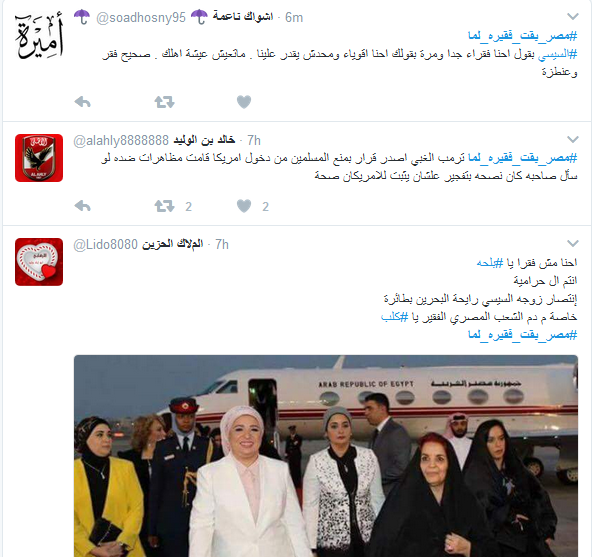592x557 pixels.
Task: Open the options chevron on @soadhosny95 tweet
Action: click(x=573, y=16)
